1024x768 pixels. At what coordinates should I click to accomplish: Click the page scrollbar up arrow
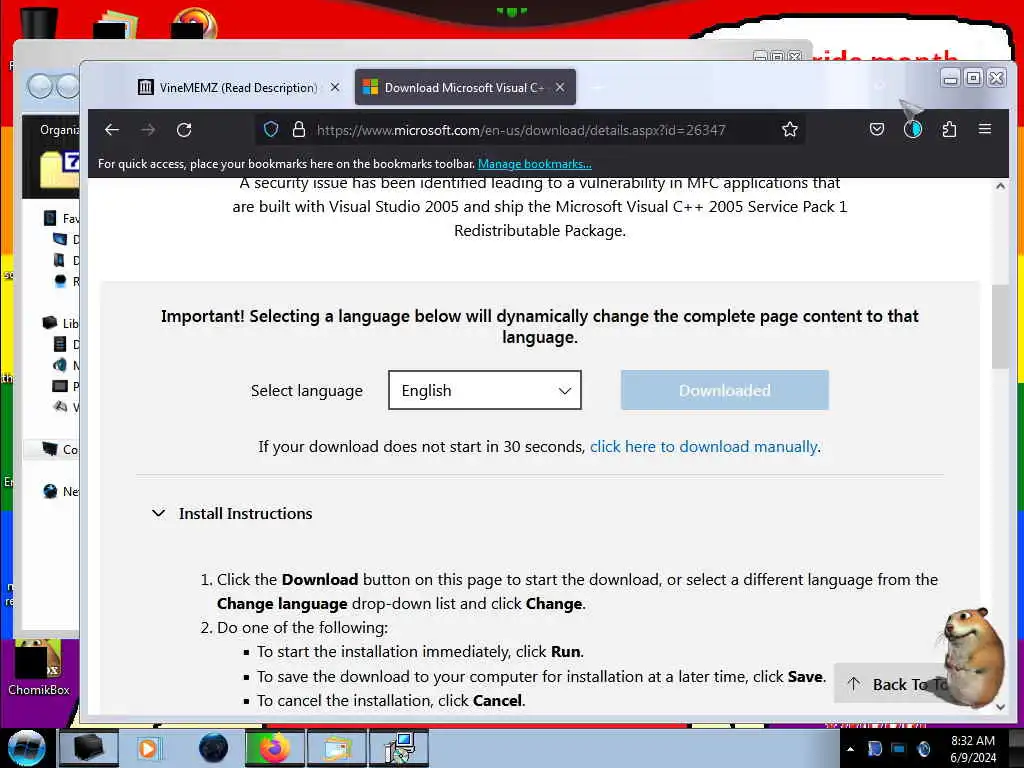pyautogui.click(x=1000, y=186)
